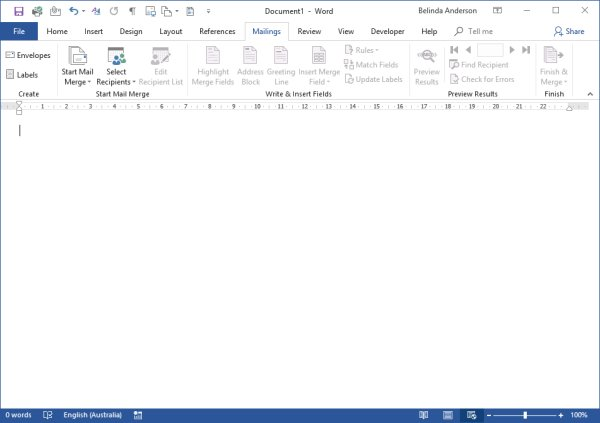Click the zoom out minus button

pyautogui.click(x=489, y=415)
